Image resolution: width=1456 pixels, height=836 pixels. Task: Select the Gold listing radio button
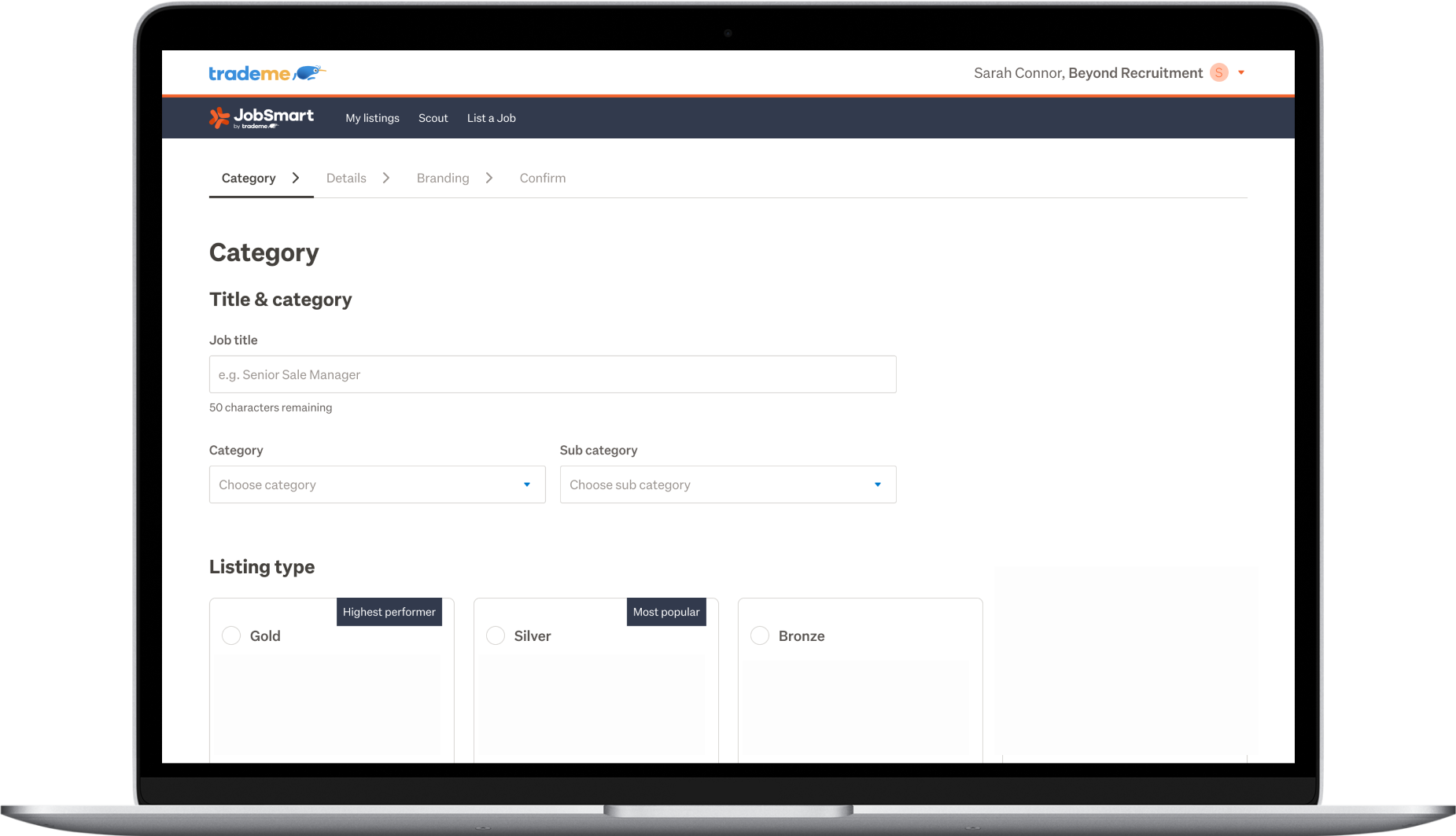(231, 635)
